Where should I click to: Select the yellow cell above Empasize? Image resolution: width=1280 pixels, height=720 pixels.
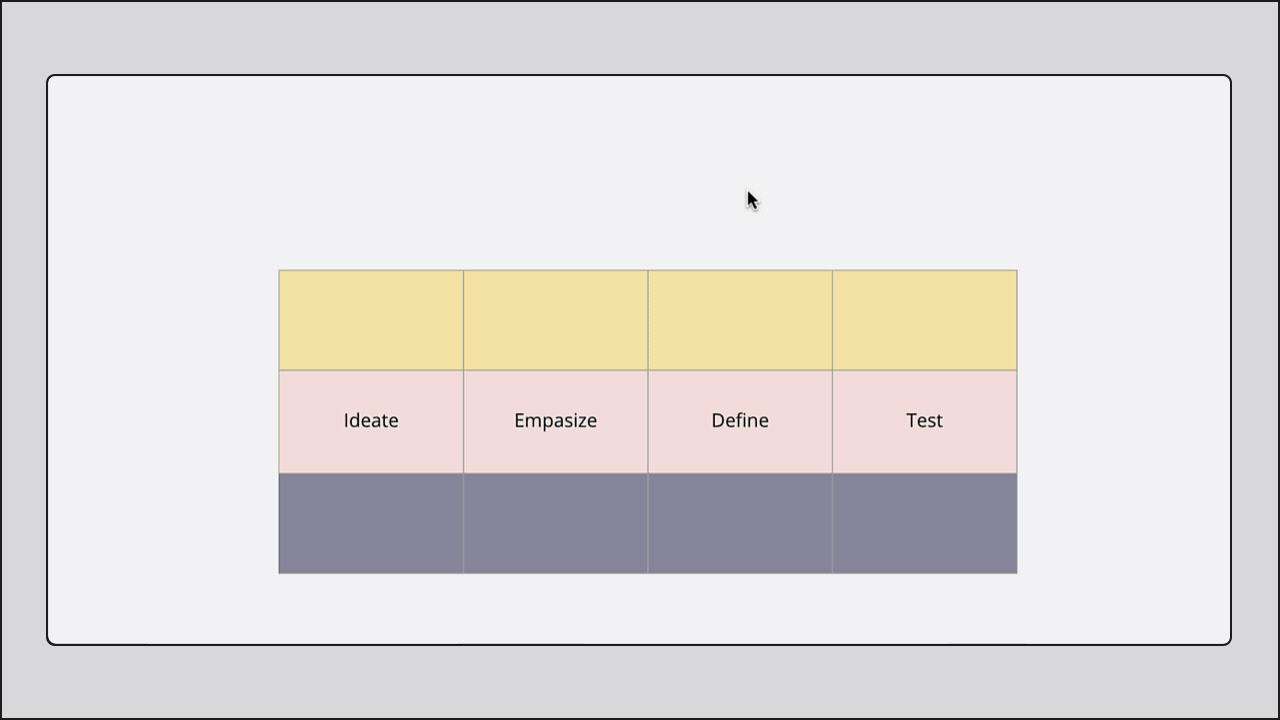coord(555,320)
